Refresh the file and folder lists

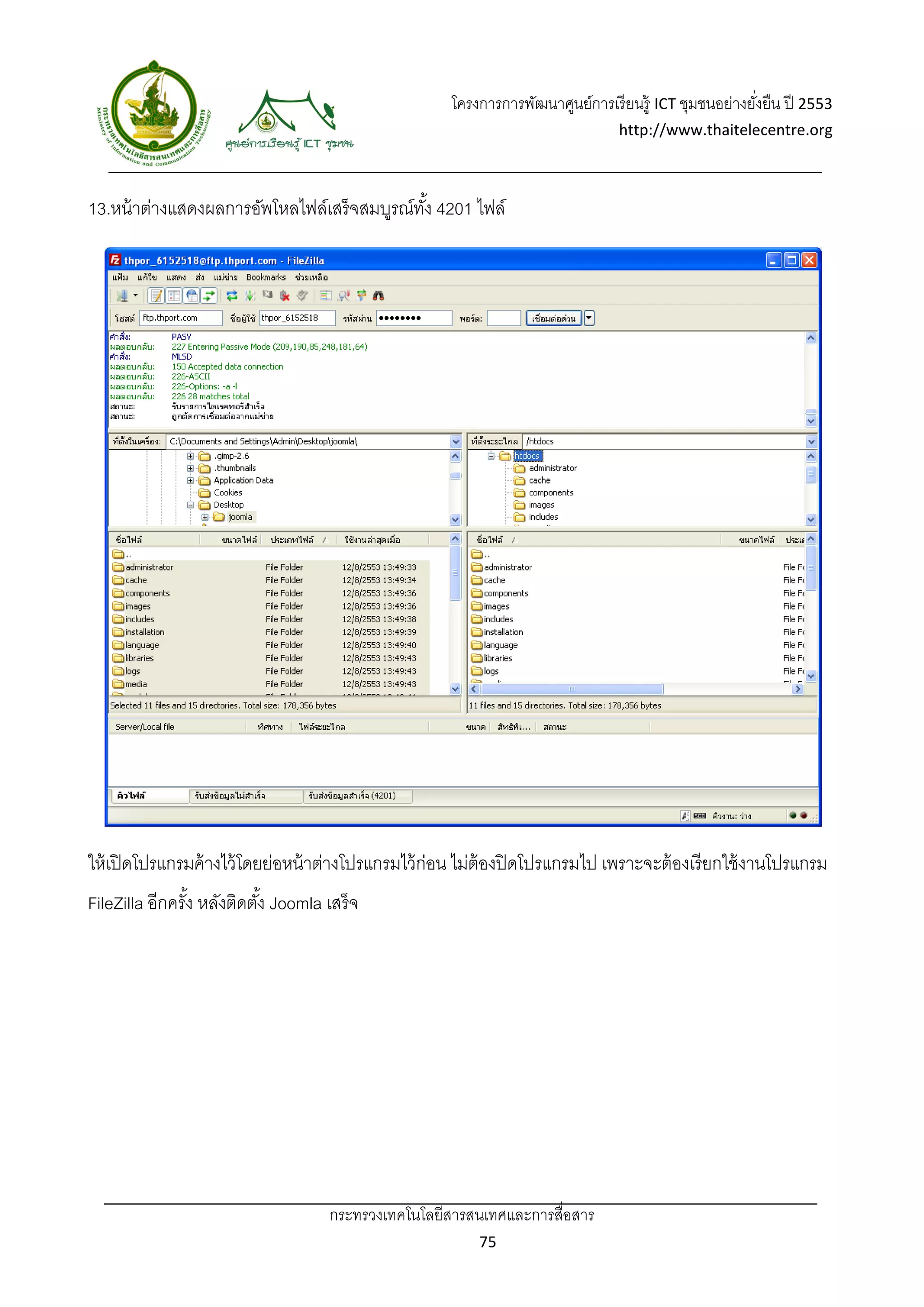232,296
